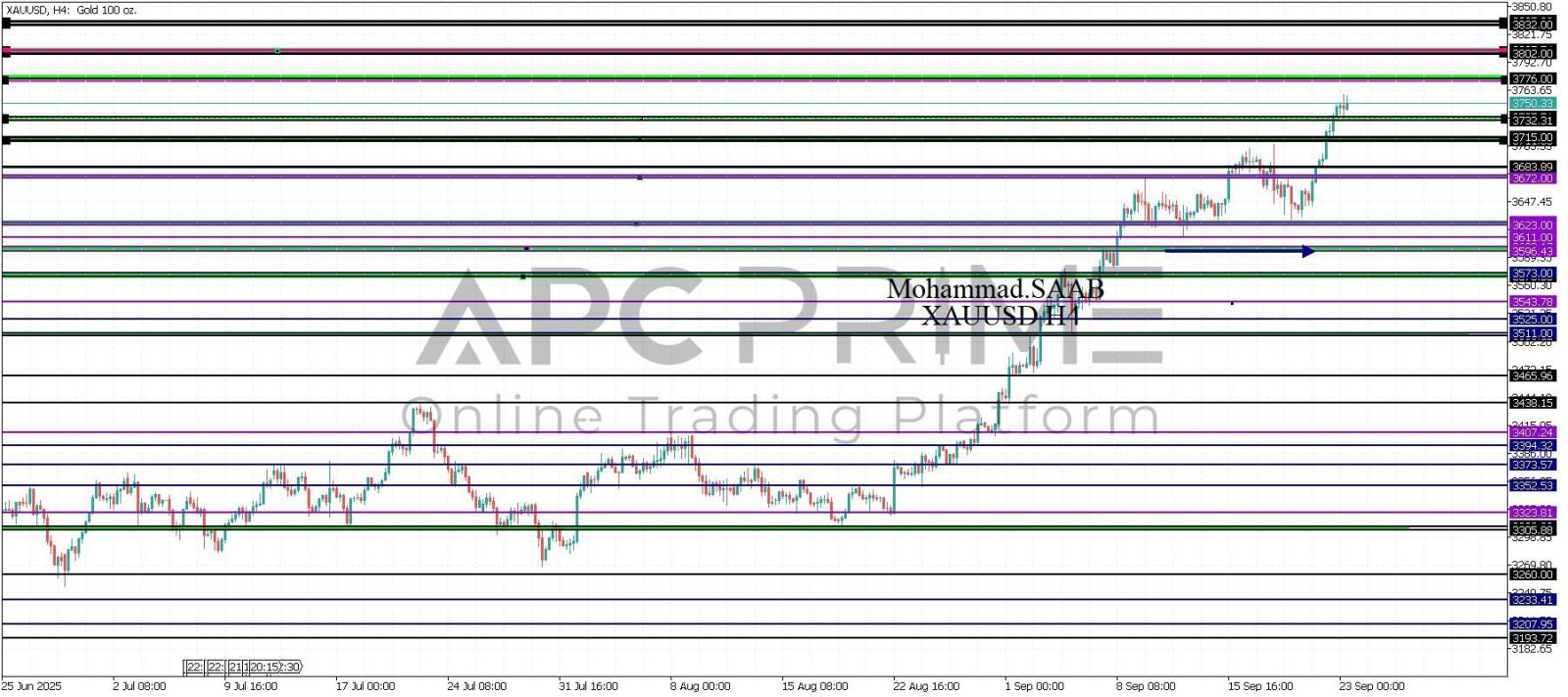Select the '25 Jun 2025' time axis label
Screen dimensions: 1568x697
pos(31,686)
